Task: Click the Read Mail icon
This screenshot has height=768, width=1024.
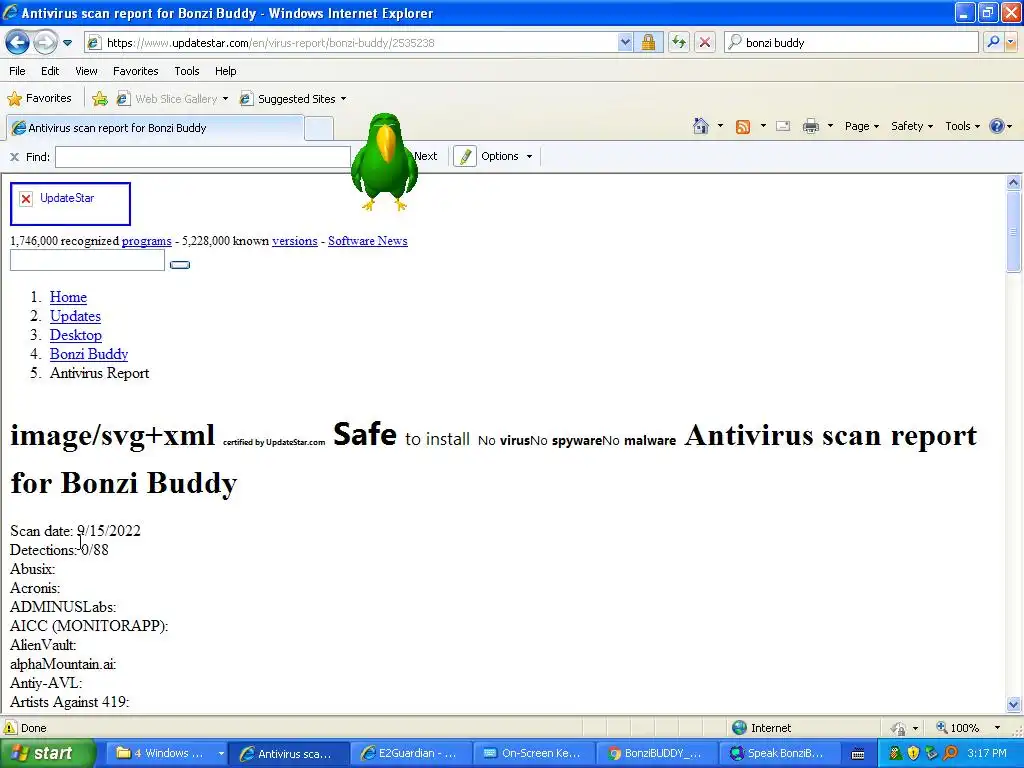Action: click(783, 127)
